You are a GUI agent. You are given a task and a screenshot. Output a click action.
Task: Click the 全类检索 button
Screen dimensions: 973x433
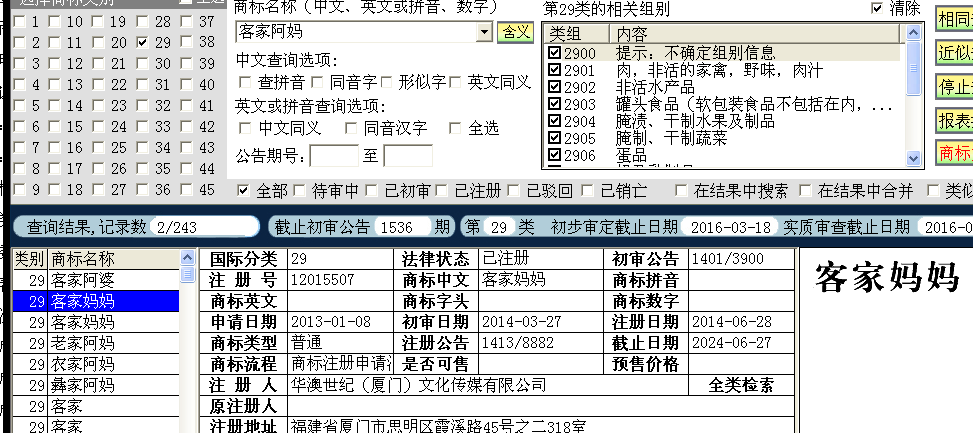[741, 385]
